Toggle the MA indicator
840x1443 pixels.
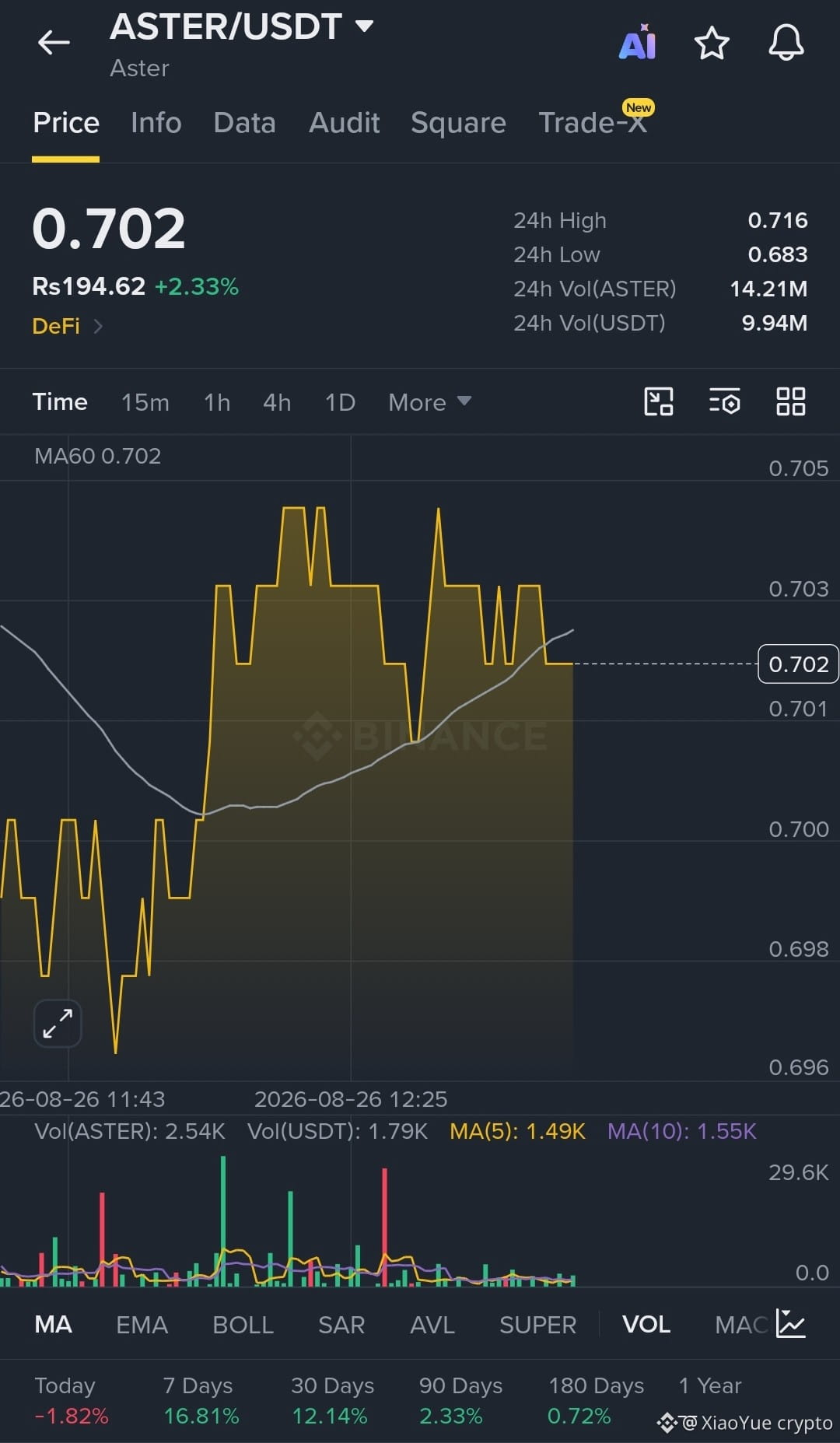54,1324
